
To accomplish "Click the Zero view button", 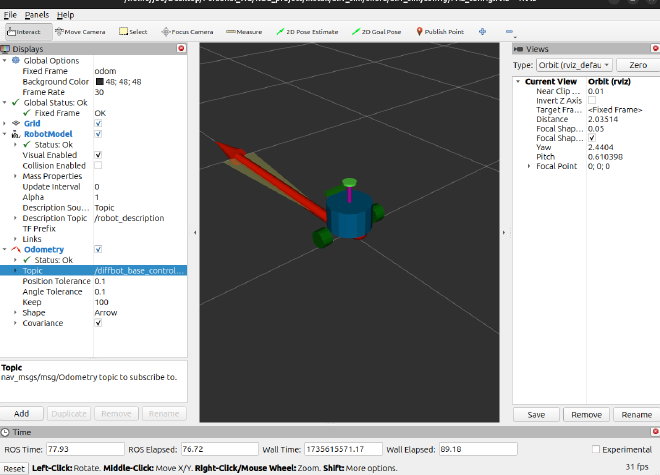I will (638, 65).
